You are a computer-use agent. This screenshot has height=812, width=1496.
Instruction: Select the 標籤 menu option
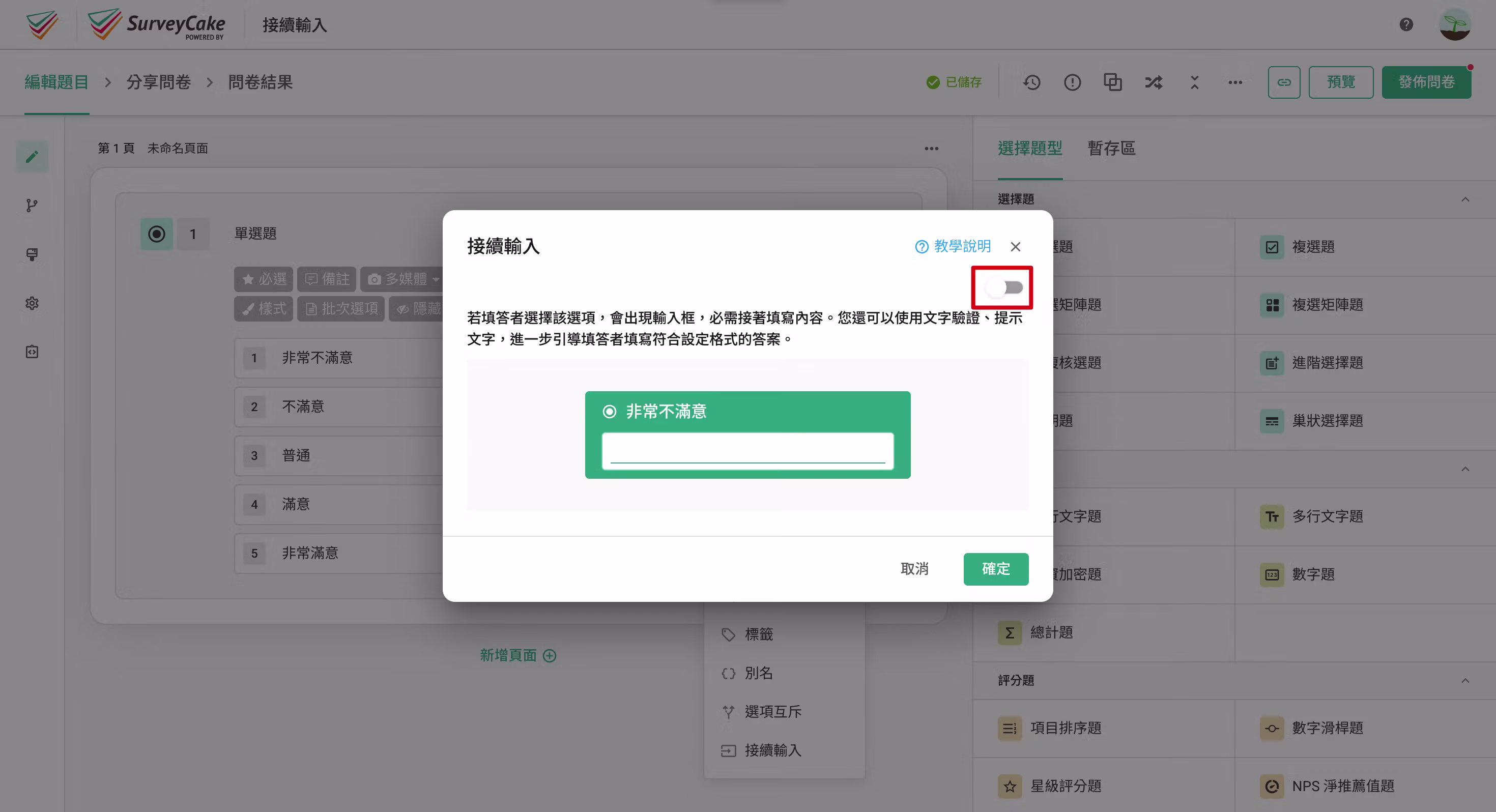[x=784, y=634]
